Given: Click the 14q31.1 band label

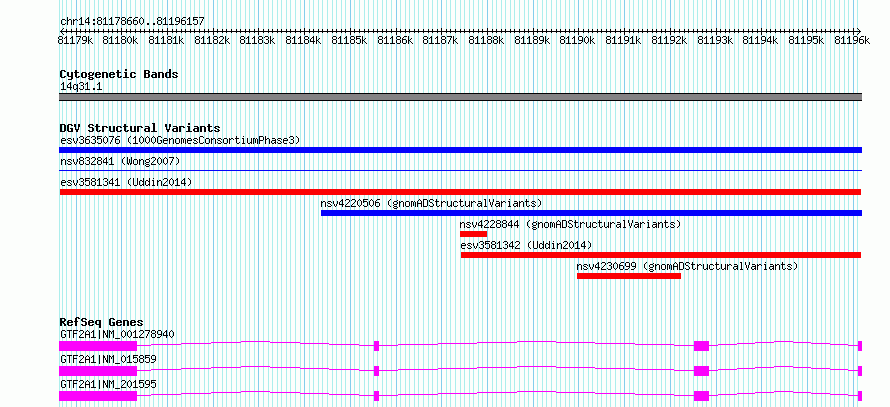Looking at the screenshot, I should 81,87.
